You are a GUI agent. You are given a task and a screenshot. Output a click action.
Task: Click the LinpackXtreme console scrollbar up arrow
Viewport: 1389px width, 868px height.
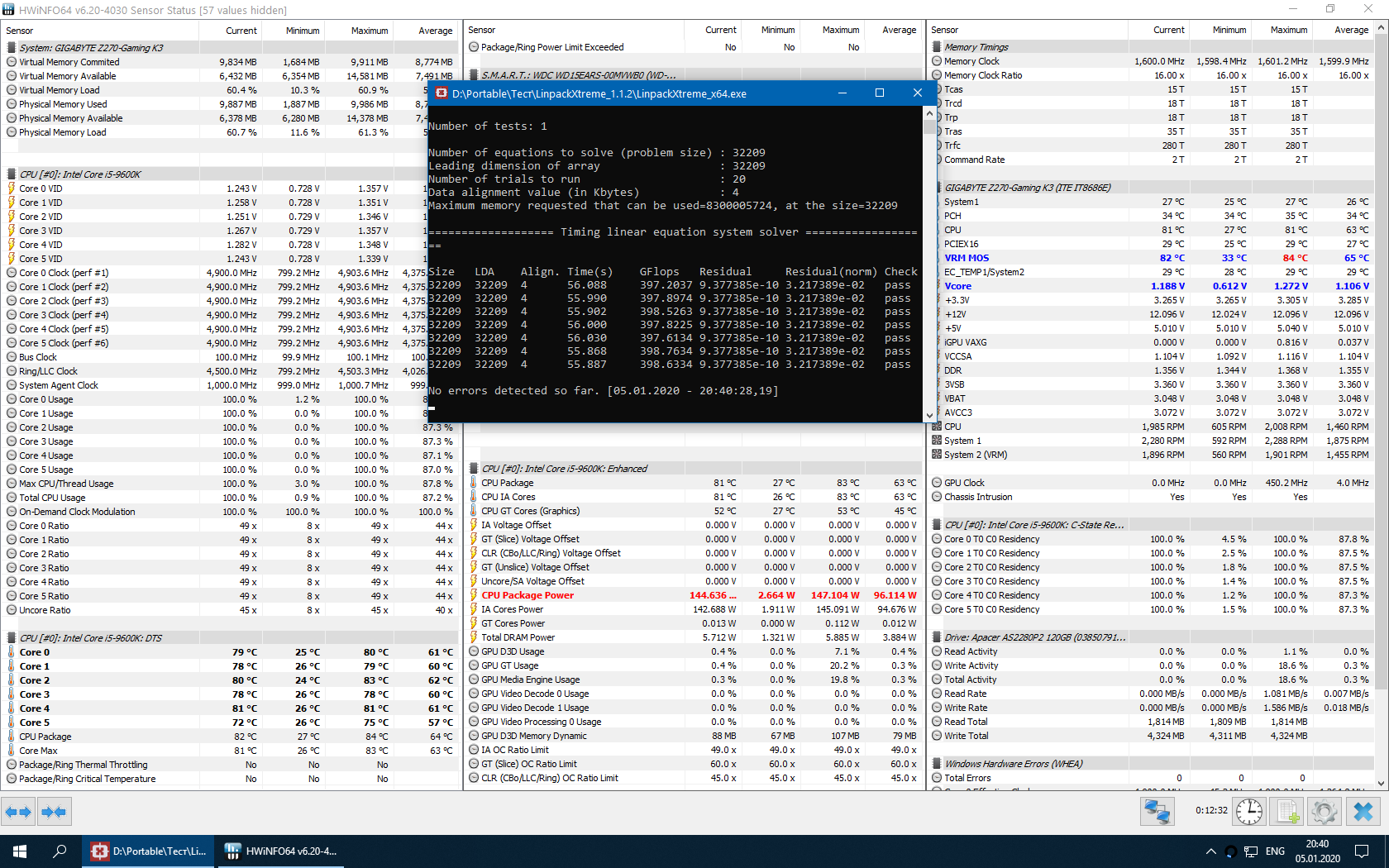tap(930, 113)
